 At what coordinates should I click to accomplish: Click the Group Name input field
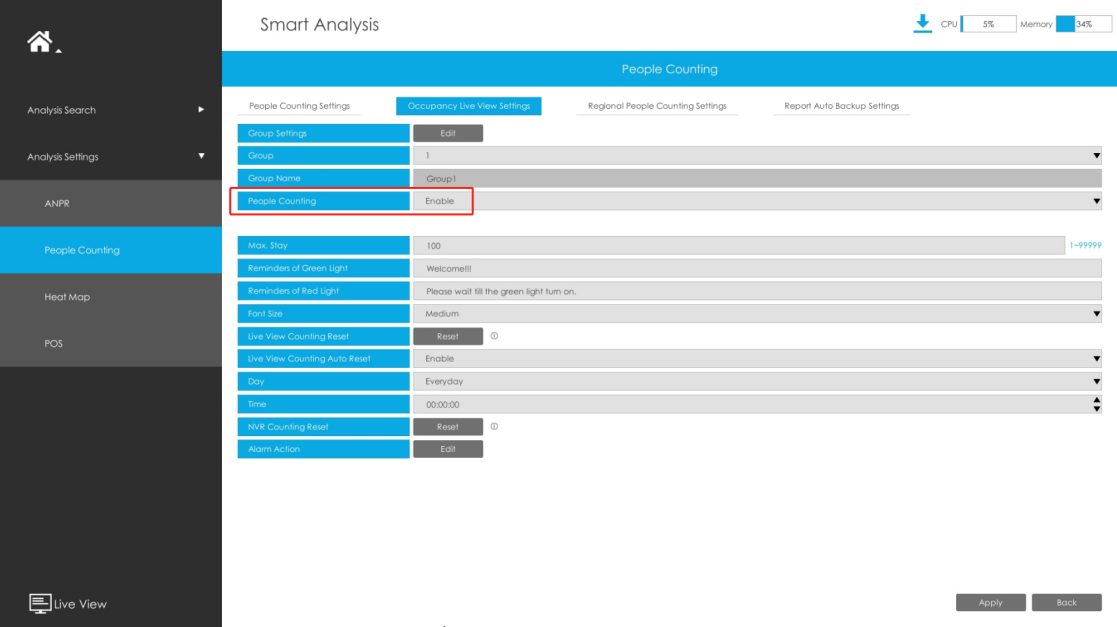coord(757,178)
